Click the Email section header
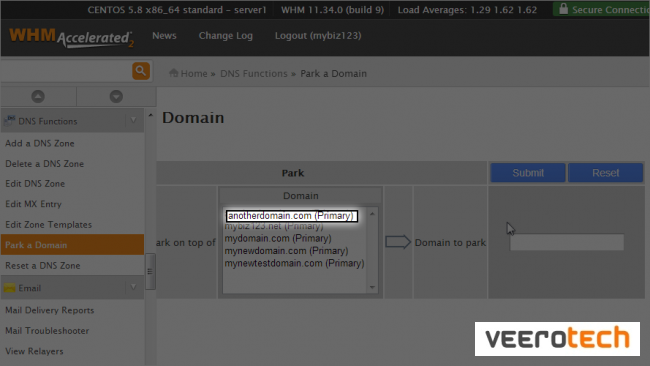650x366 pixels. [72, 288]
